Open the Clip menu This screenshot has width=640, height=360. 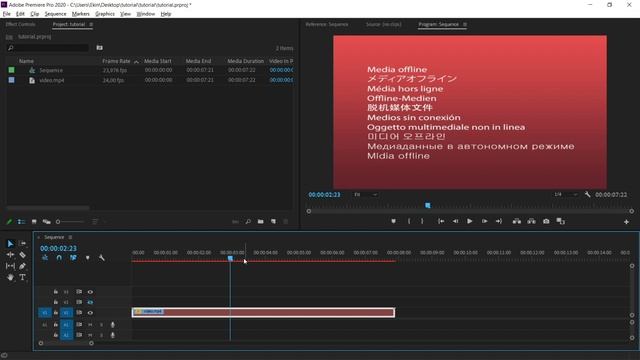(35, 14)
